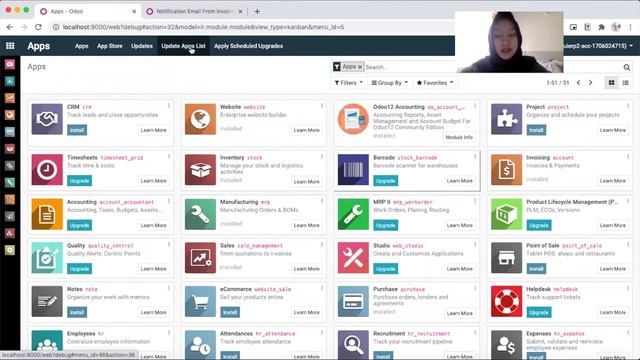Switch to Notification Email browser tab
The height and width of the screenshot is (360, 640).
tap(194, 11)
